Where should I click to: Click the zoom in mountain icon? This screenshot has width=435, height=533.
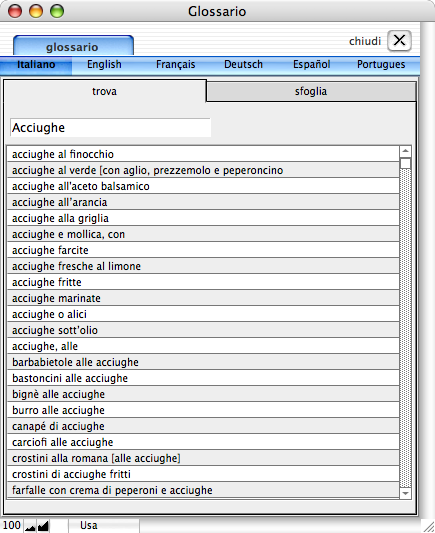(x=43, y=526)
